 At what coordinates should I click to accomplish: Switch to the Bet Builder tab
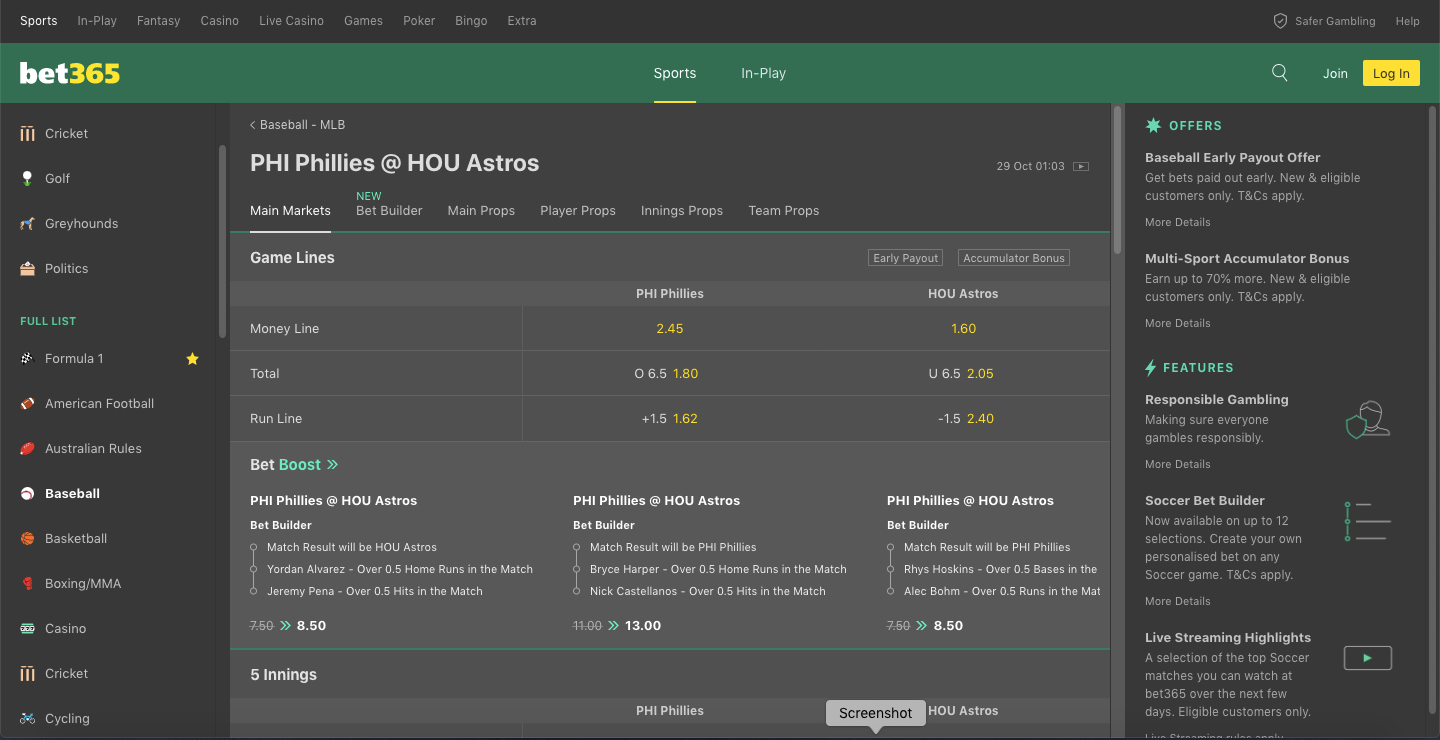point(389,210)
